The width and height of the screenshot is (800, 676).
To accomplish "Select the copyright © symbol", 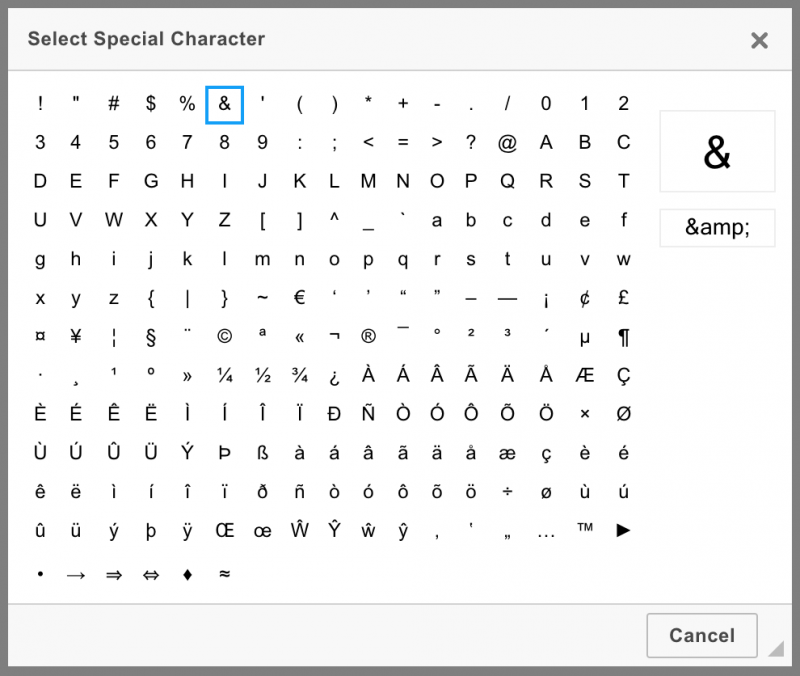I will pyautogui.click(x=224, y=336).
